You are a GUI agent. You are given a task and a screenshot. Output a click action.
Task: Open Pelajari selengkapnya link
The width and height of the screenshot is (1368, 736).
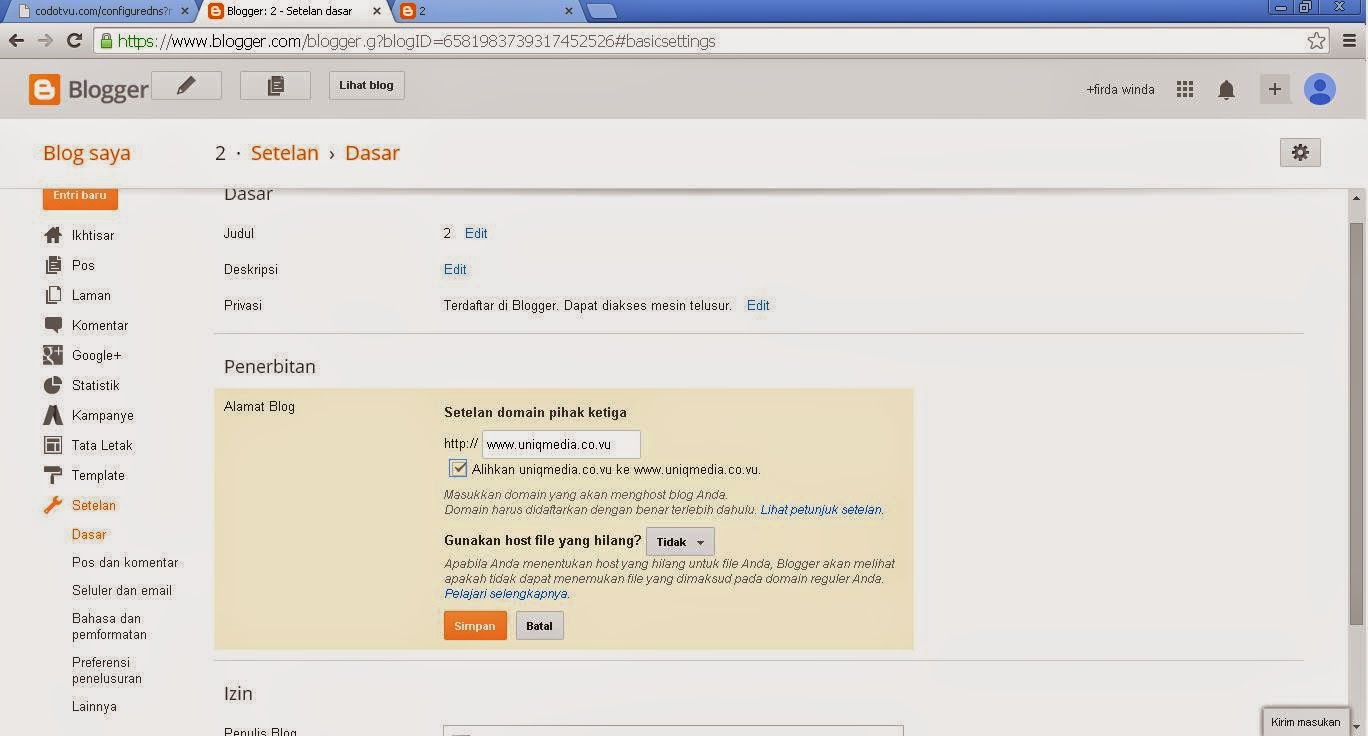506,593
